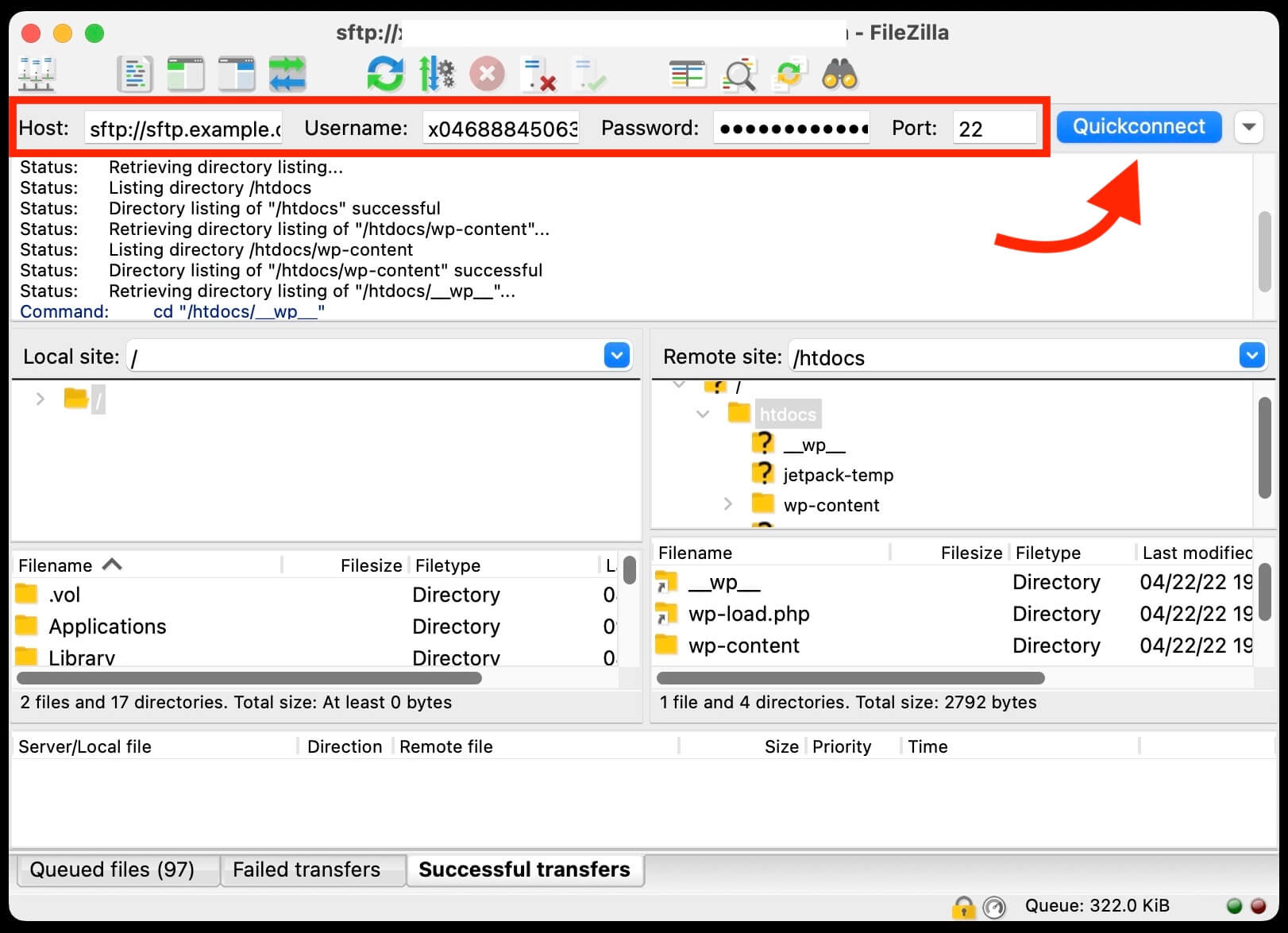Click the Quickconnect button
1288x933 pixels.
coord(1139,127)
